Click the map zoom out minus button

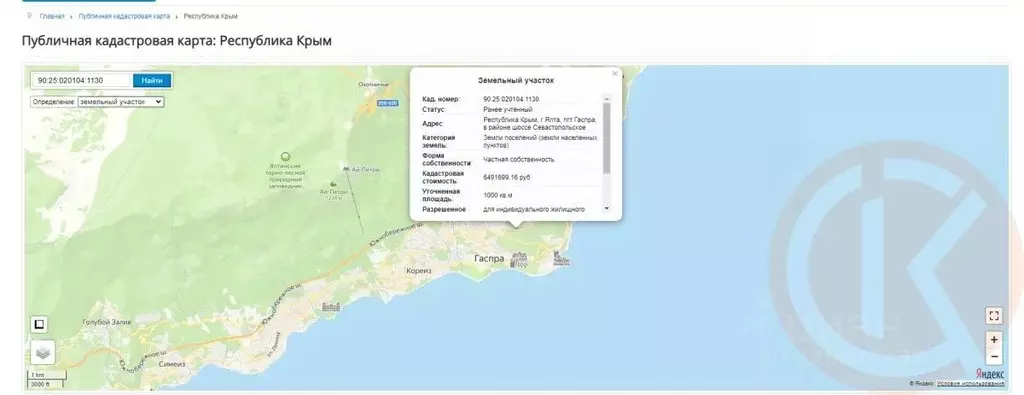[994, 356]
